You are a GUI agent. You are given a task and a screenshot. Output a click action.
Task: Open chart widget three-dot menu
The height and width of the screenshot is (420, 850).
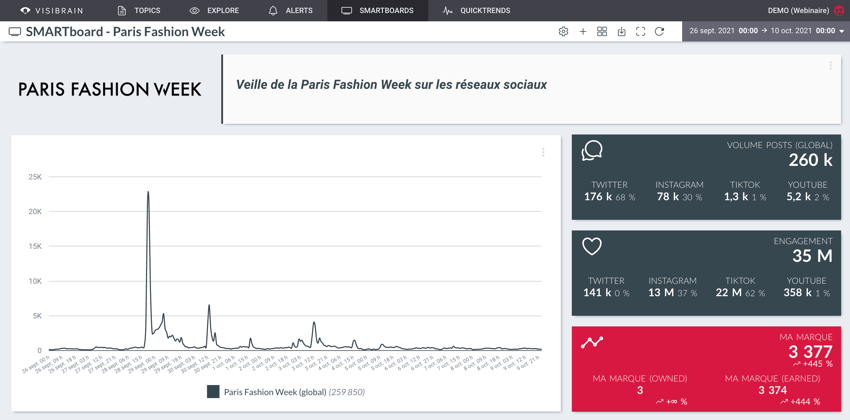543,152
